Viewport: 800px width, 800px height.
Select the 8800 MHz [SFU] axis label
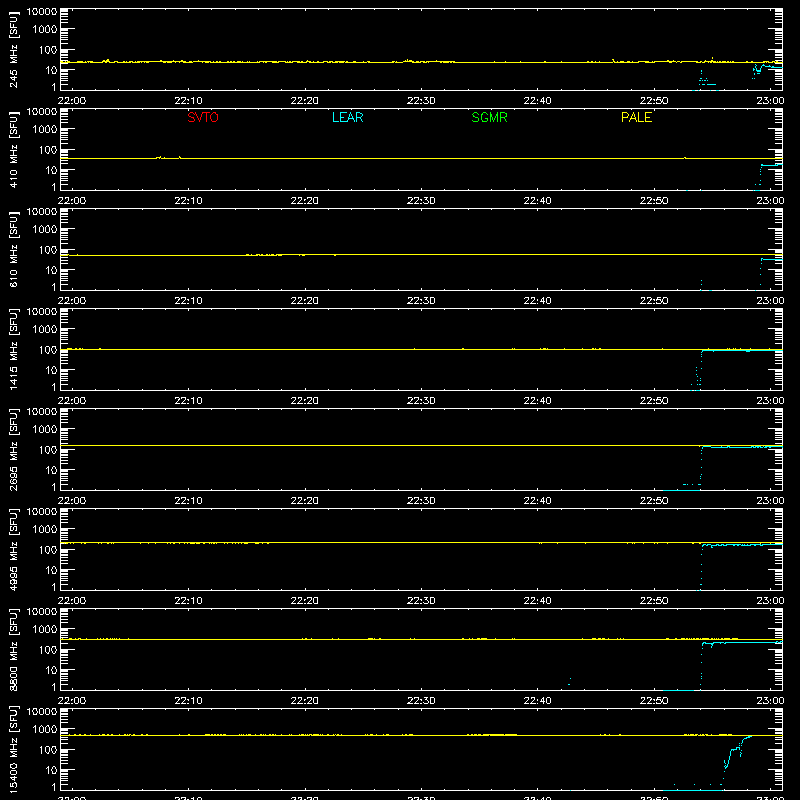14,650
